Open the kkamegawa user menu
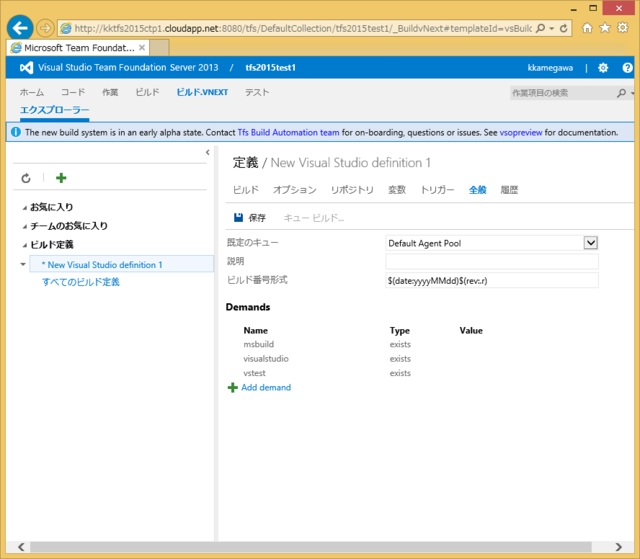The width and height of the screenshot is (640, 559). pos(550,68)
